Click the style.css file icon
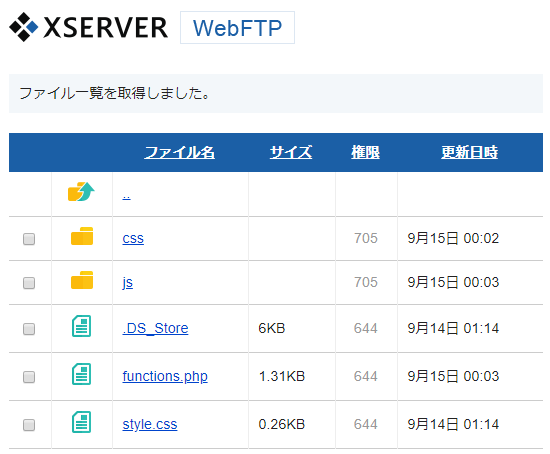This screenshot has height=454, width=550. (x=81, y=422)
